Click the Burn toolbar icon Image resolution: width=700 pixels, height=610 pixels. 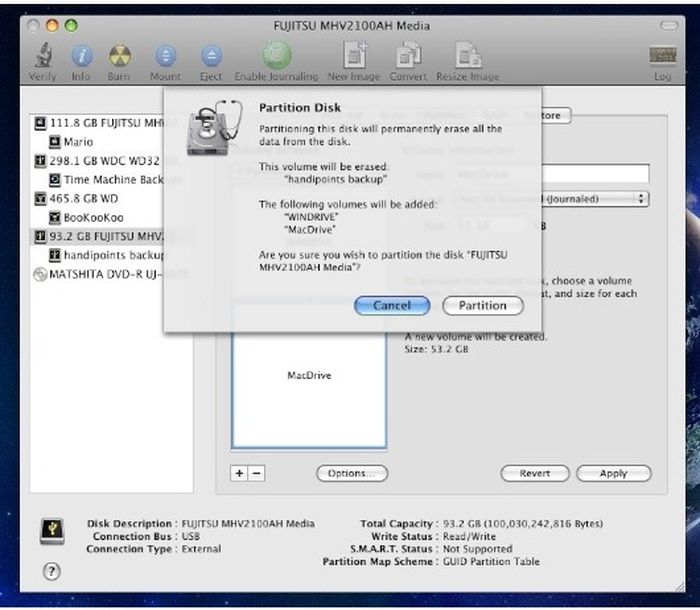coord(120,56)
